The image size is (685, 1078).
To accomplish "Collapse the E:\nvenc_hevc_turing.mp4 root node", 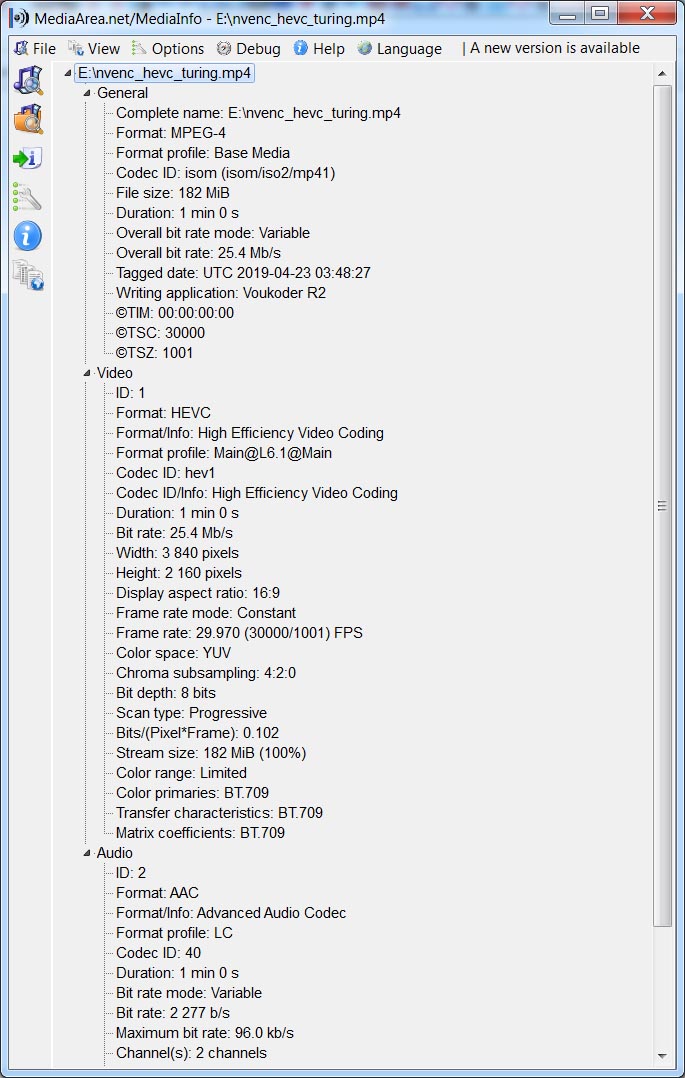I will pyautogui.click(x=68, y=74).
